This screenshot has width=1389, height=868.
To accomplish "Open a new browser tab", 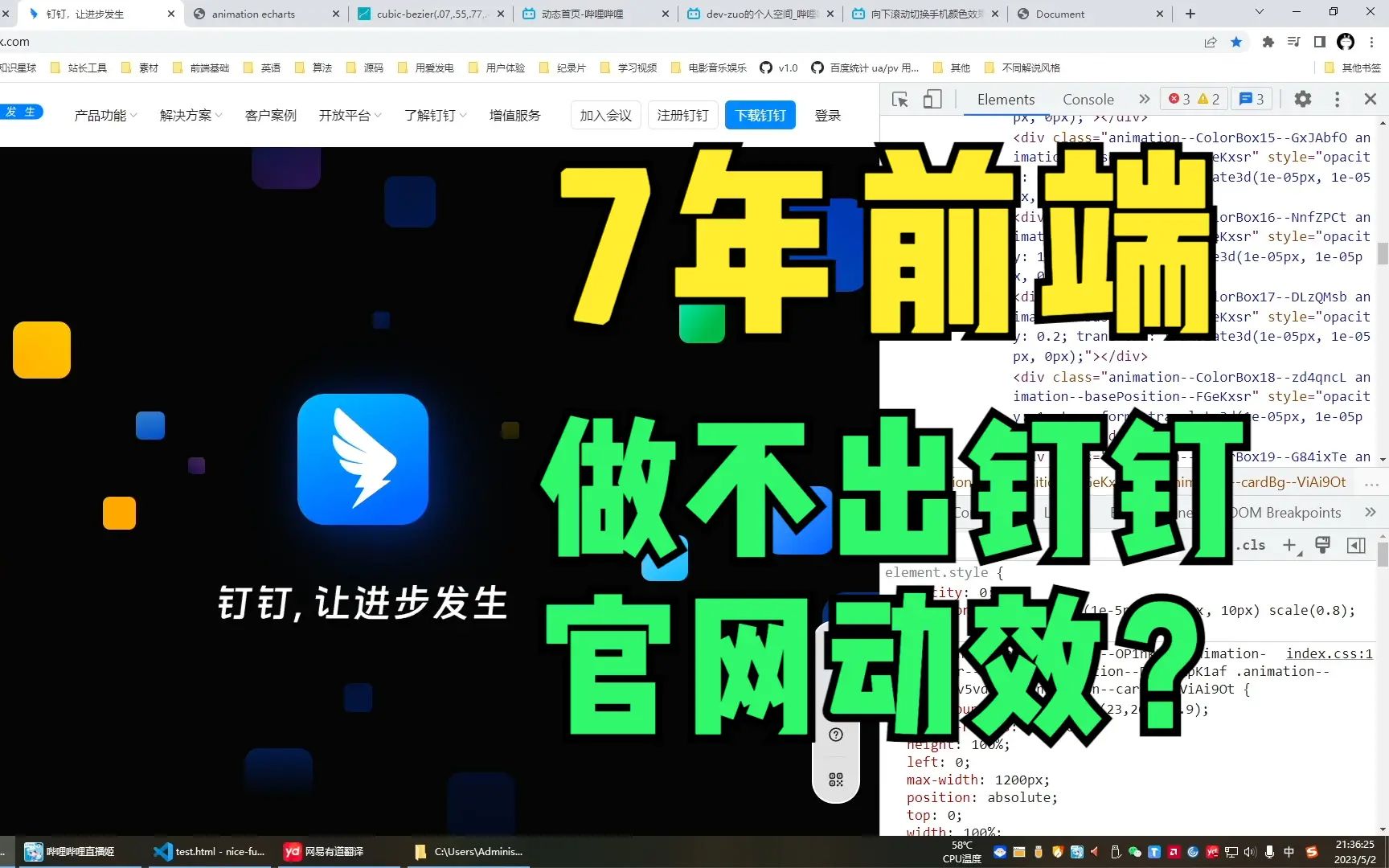I will (x=1190, y=14).
